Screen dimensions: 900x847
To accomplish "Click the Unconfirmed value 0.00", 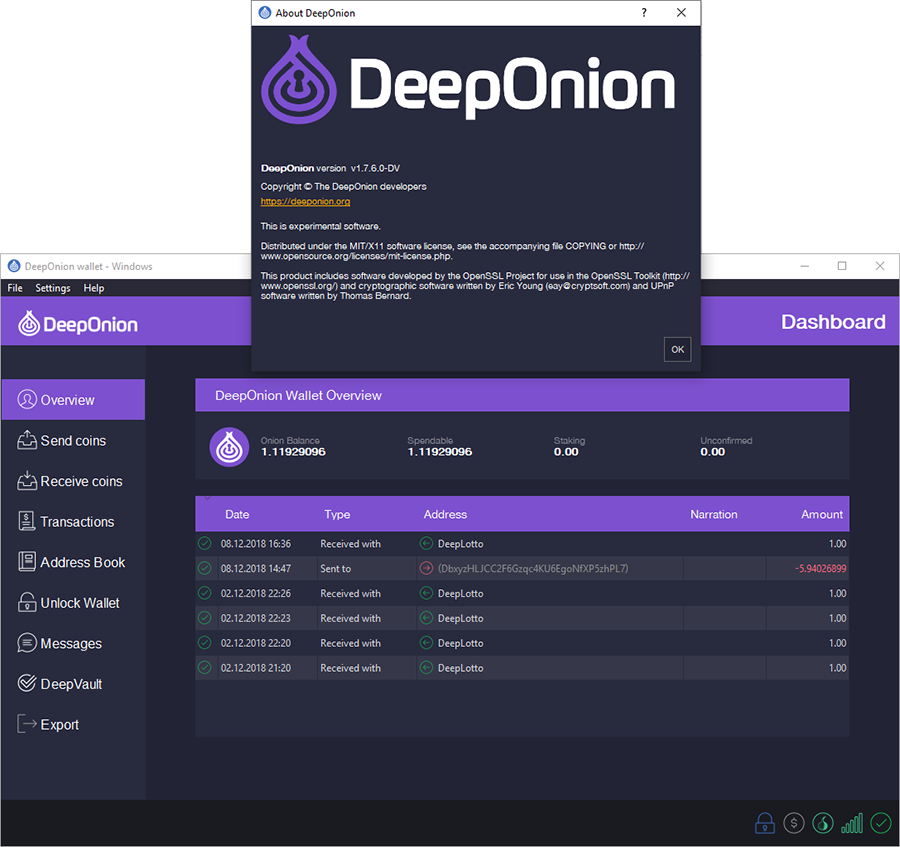I will click(712, 452).
